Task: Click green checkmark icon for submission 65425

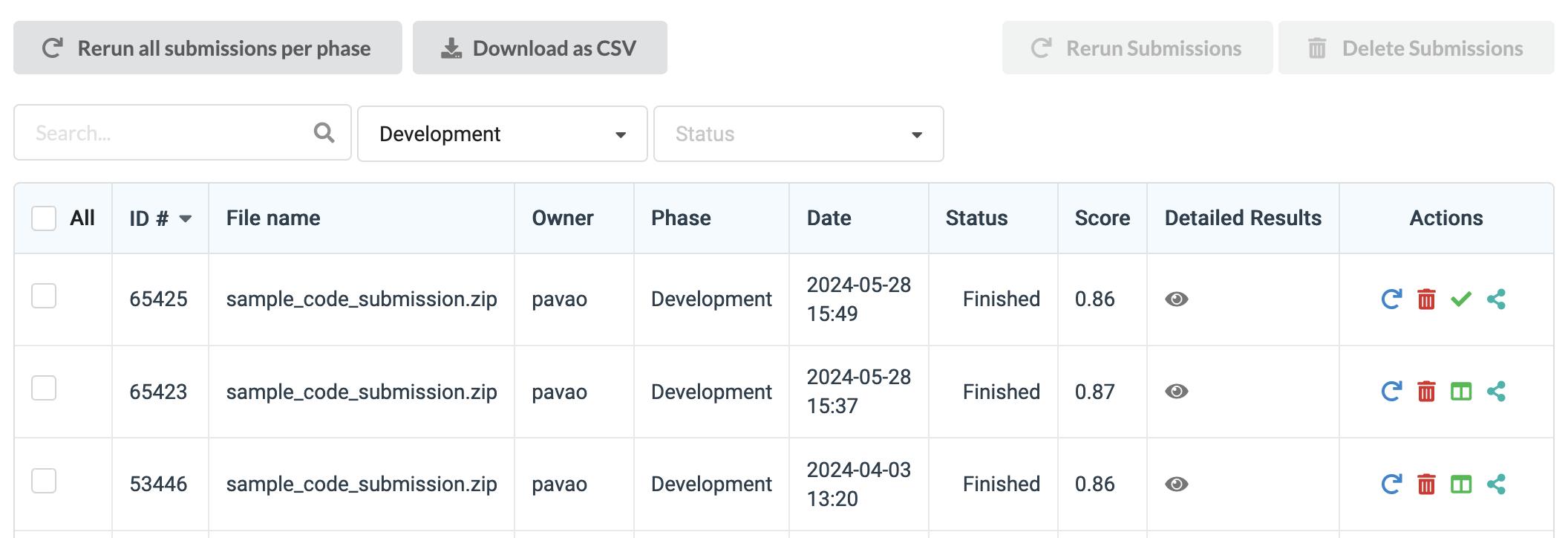Action: (1460, 299)
